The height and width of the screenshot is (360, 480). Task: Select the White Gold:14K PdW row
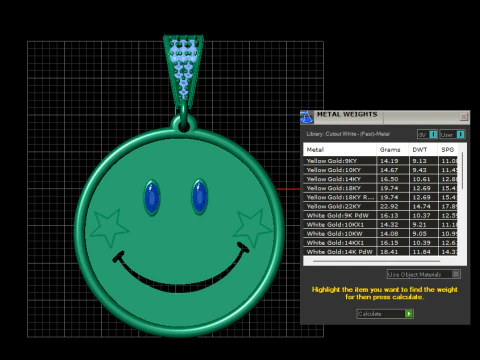pos(380,252)
